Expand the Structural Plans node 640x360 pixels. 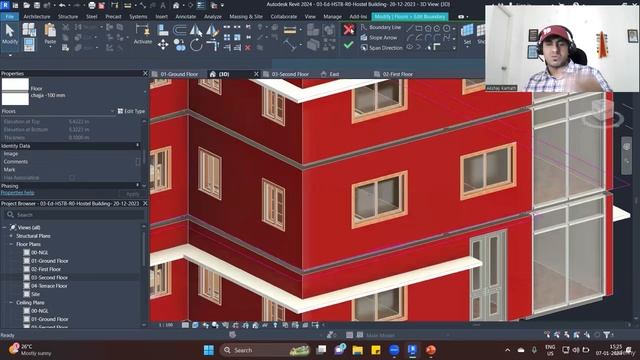point(11,236)
